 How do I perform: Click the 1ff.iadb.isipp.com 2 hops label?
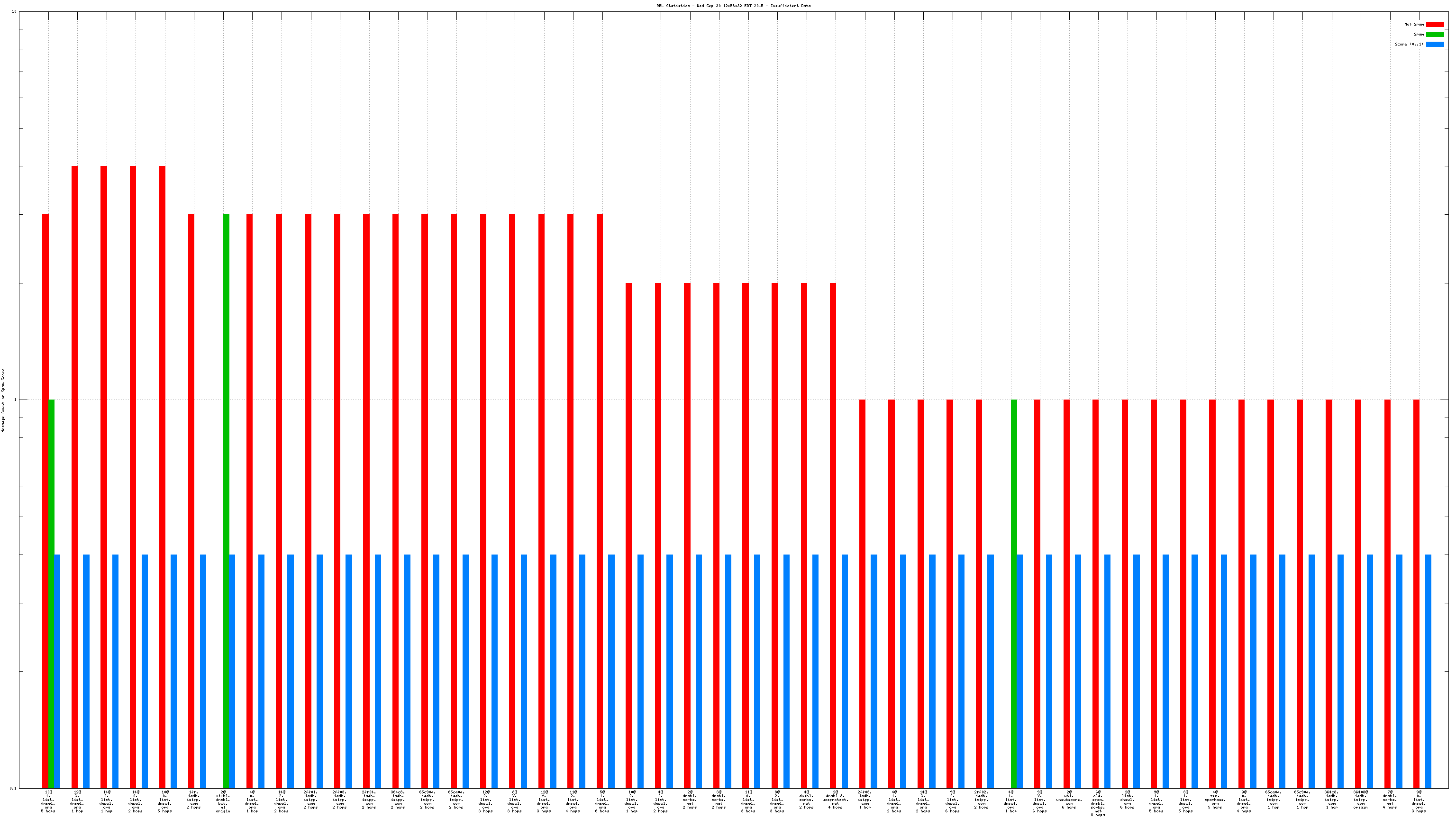(193, 800)
